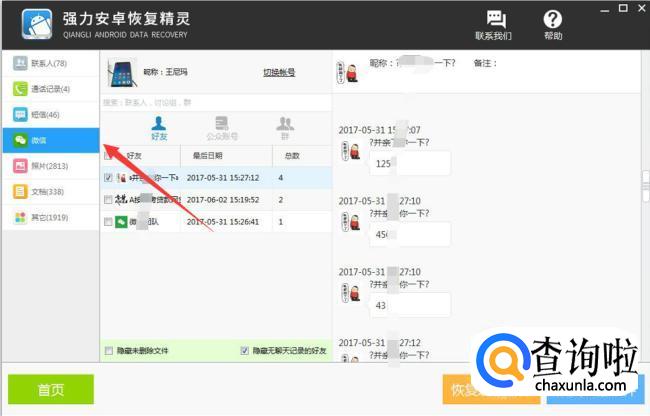Switch to the 好友 friends tab
This screenshot has width=650, height=416.
pyautogui.click(x=159, y=128)
